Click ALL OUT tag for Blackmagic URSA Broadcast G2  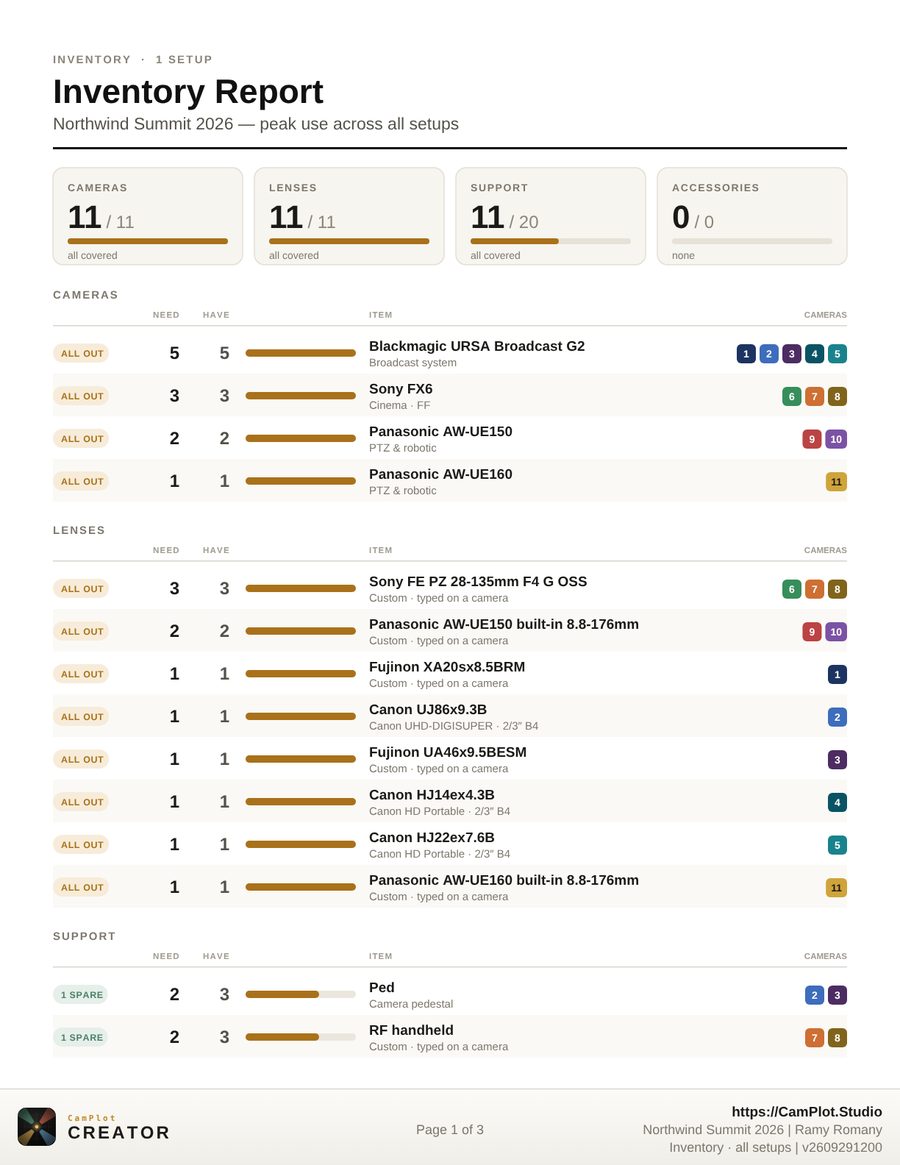[81, 353]
